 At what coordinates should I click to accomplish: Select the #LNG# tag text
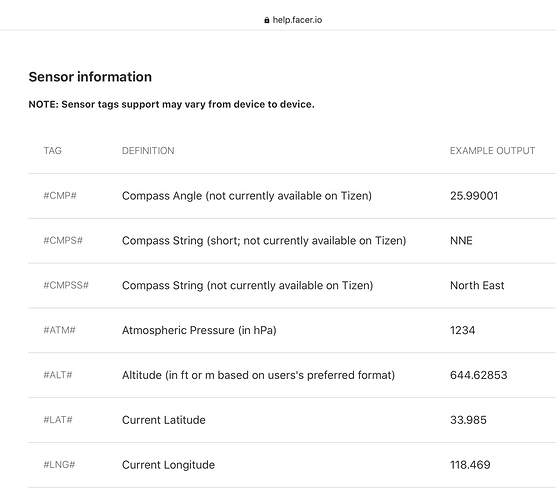tap(59, 465)
